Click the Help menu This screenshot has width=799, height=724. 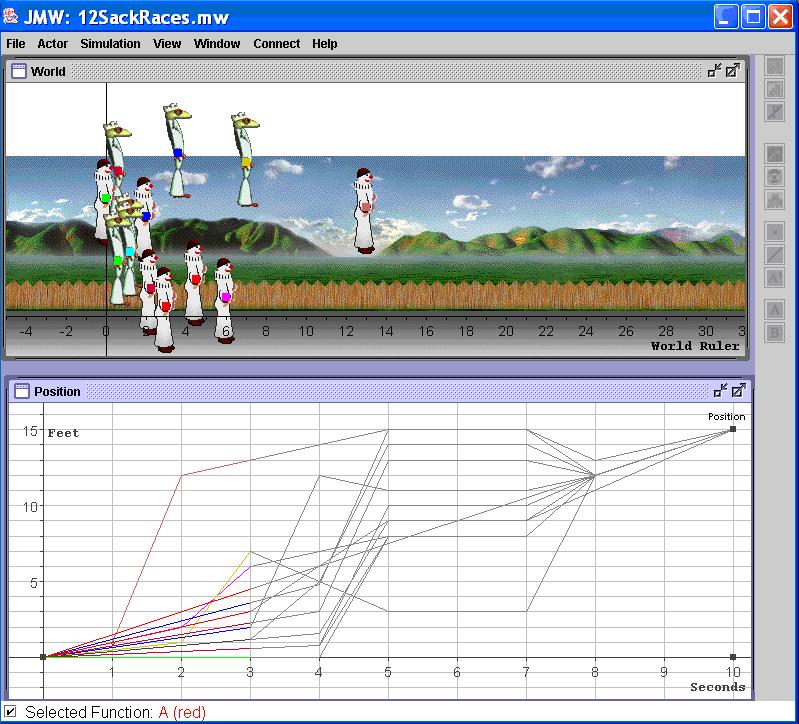click(324, 44)
